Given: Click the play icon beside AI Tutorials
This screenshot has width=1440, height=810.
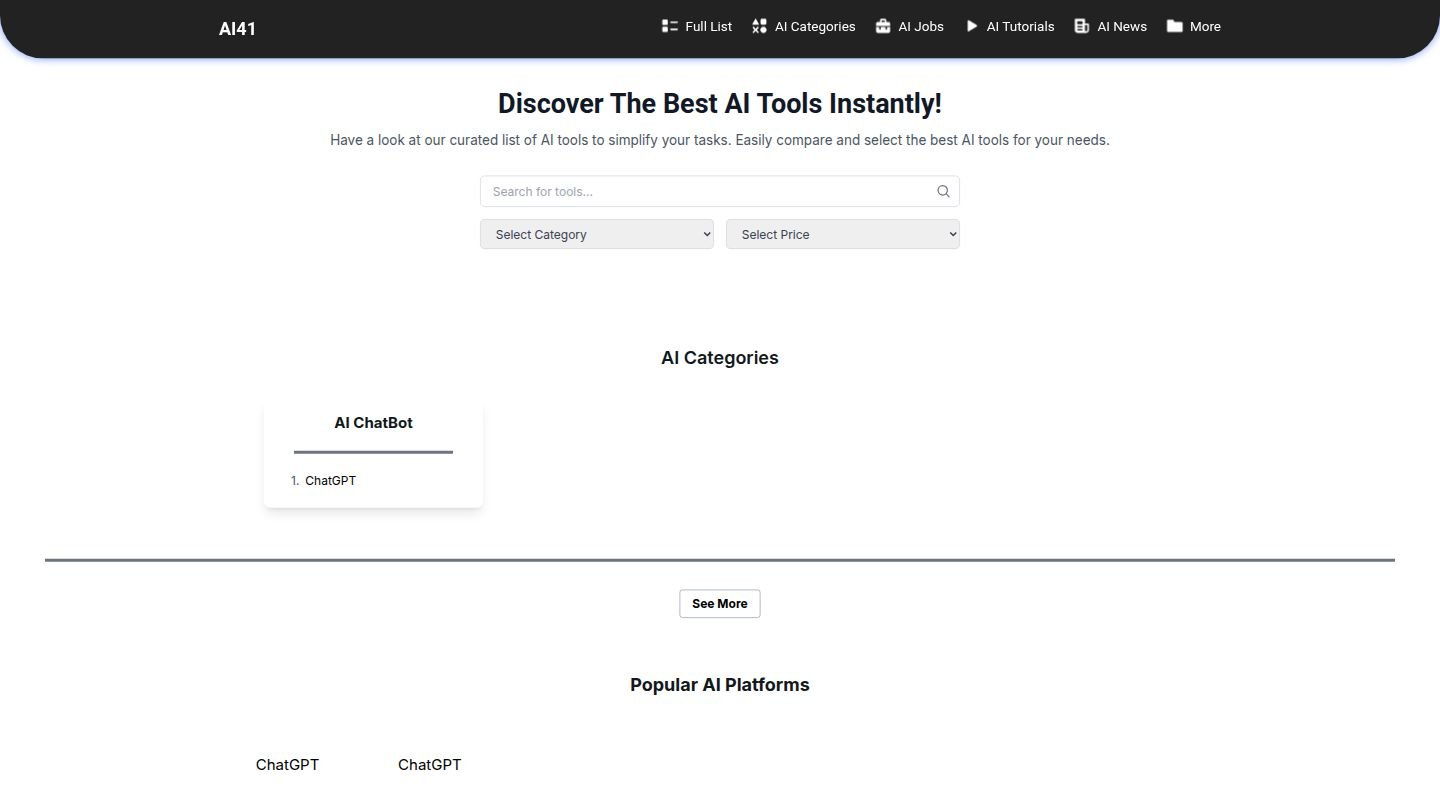Looking at the screenshot, I should [x=971, y=26].
